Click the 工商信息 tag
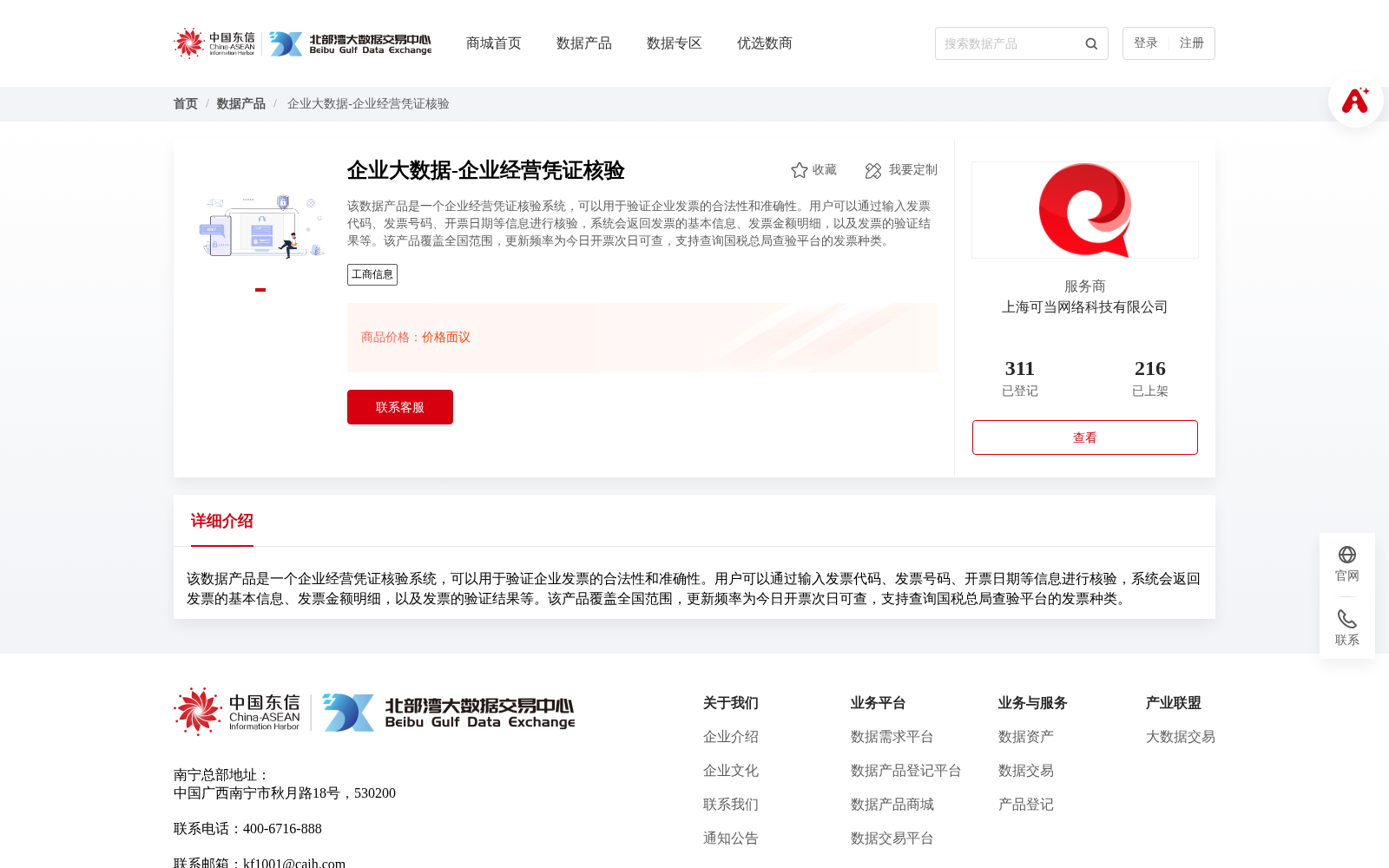The width and height of the screenshot is (1389, 868). point(372,274)
